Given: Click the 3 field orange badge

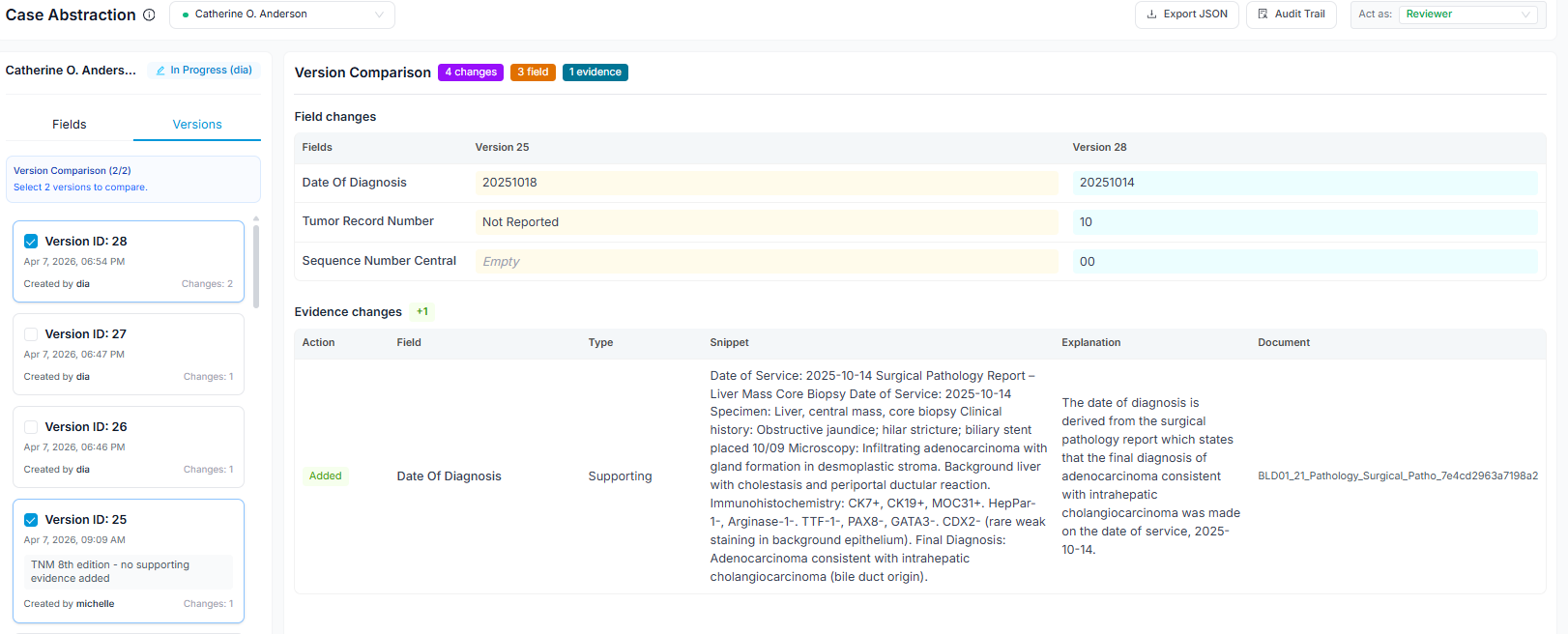Looking at the screenshot, I should pyautogui.click(x=533, y=72).
